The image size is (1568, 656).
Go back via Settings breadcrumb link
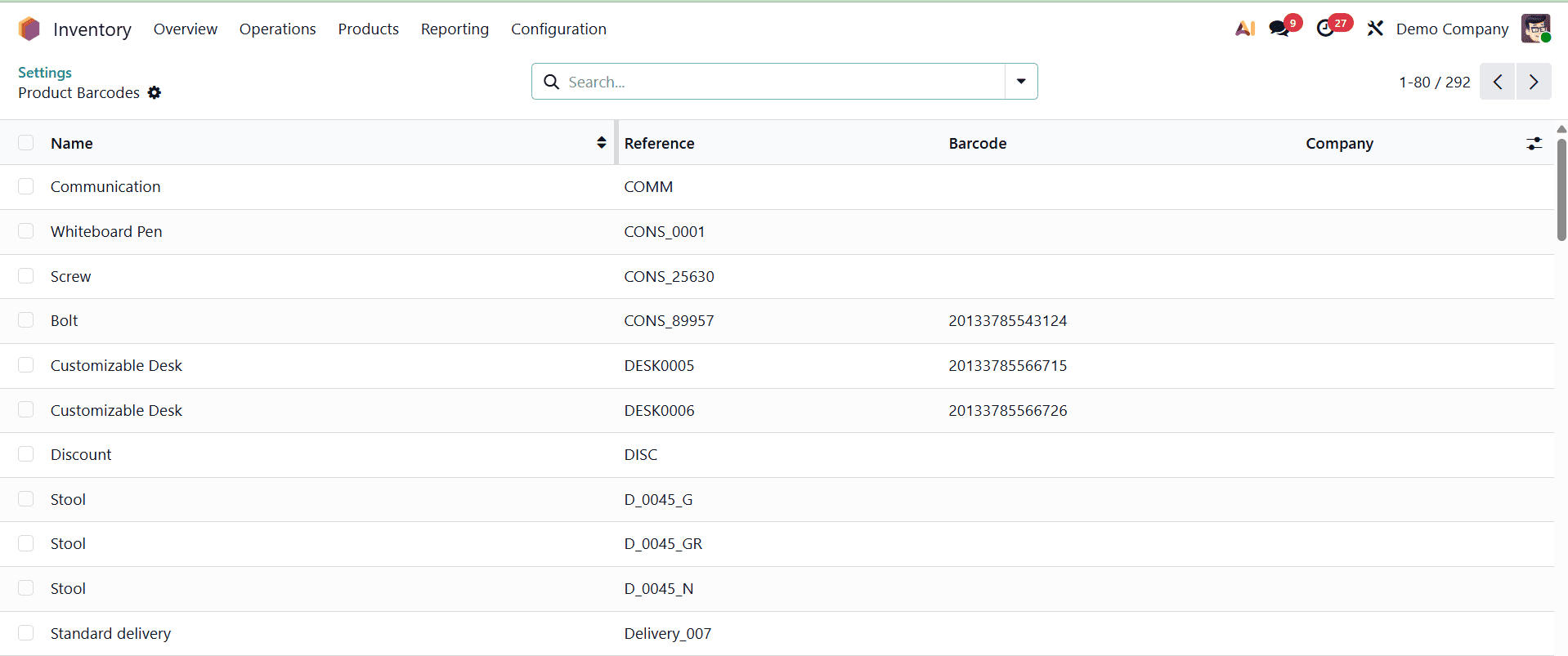pyautogui.click(x=45, y=73)
